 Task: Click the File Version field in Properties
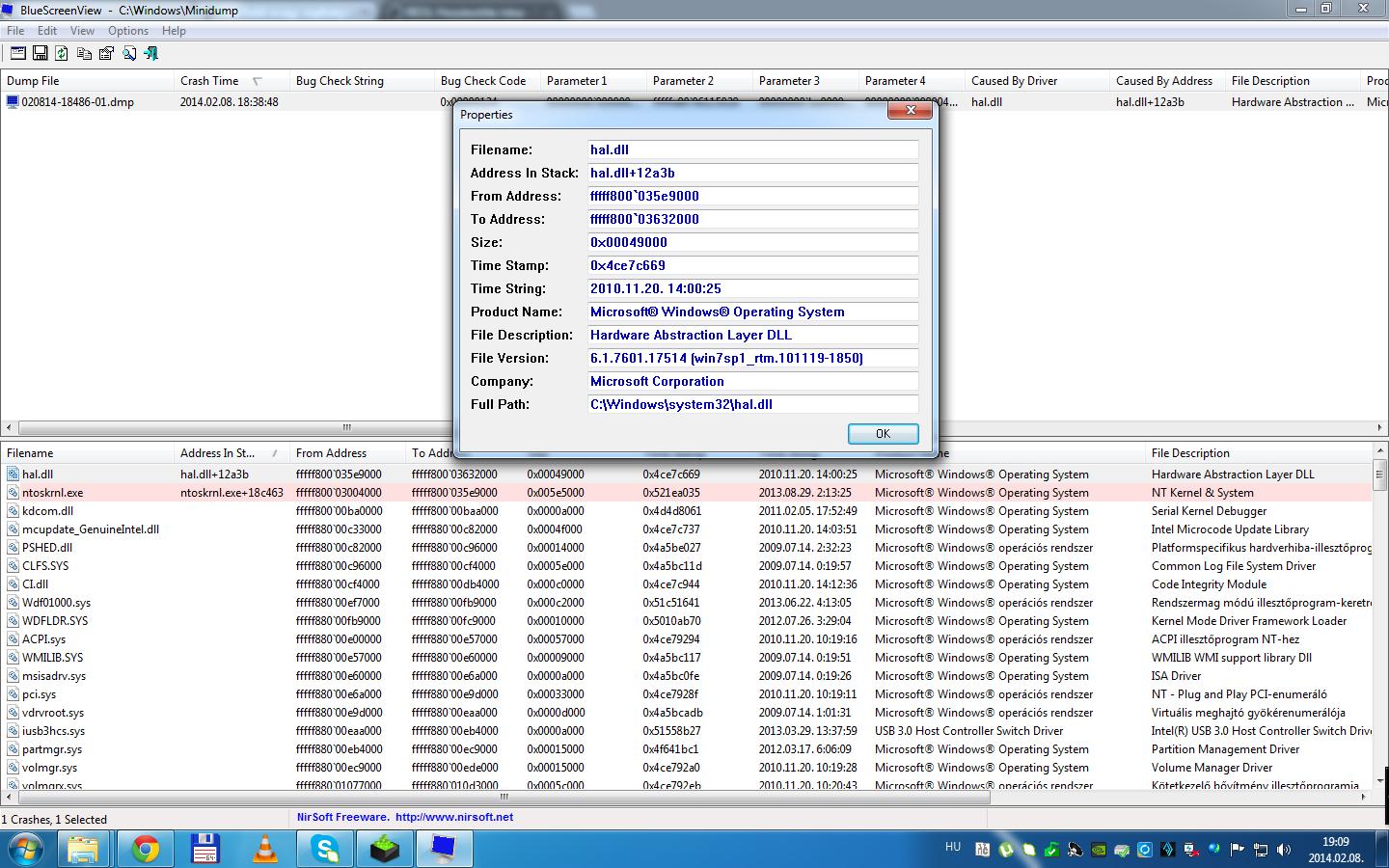(753, 358)
